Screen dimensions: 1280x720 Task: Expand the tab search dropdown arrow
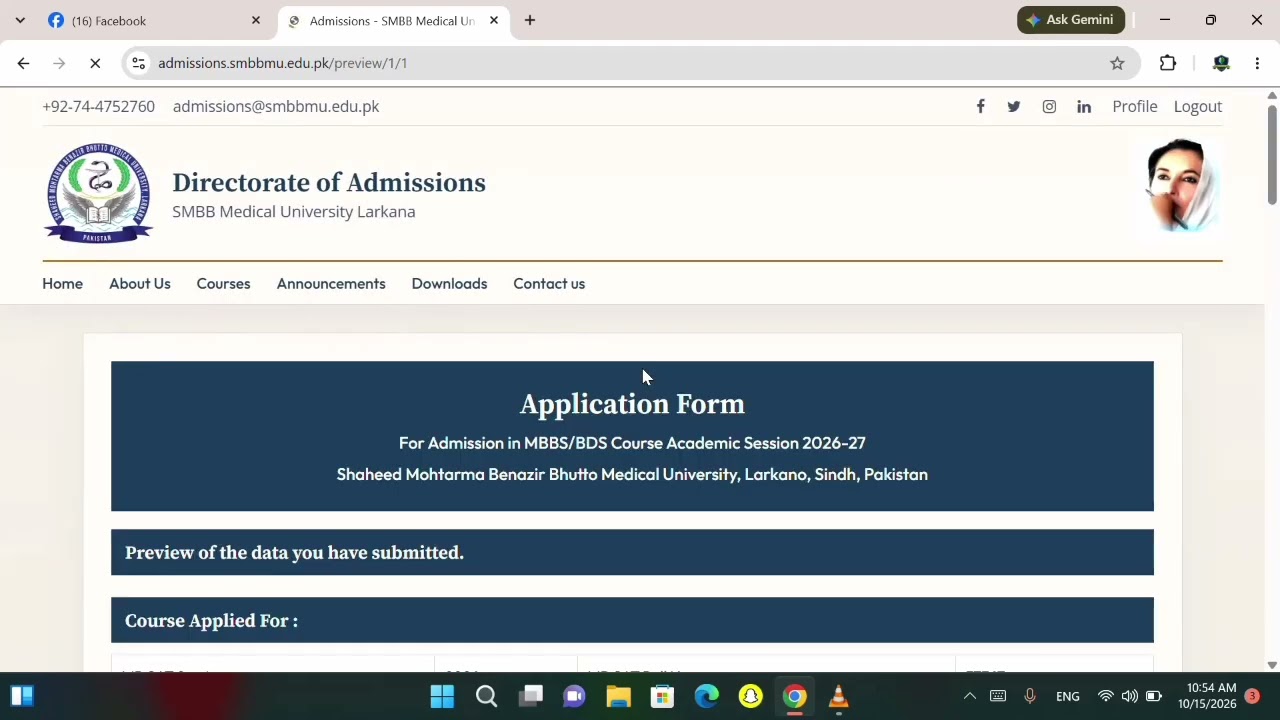20,20
